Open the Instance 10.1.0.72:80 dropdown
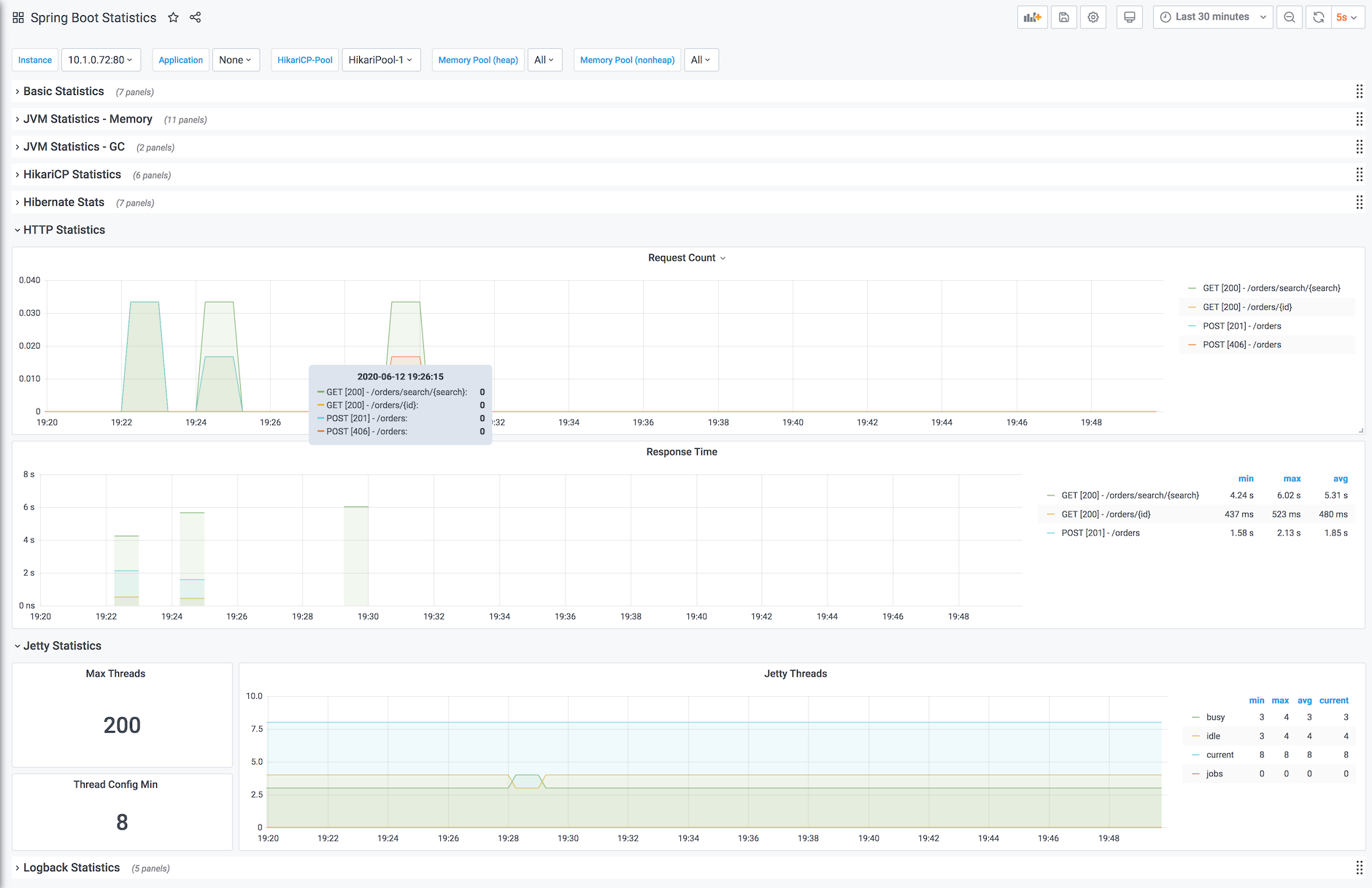The image size is (1372, 888). click(100, 60)
